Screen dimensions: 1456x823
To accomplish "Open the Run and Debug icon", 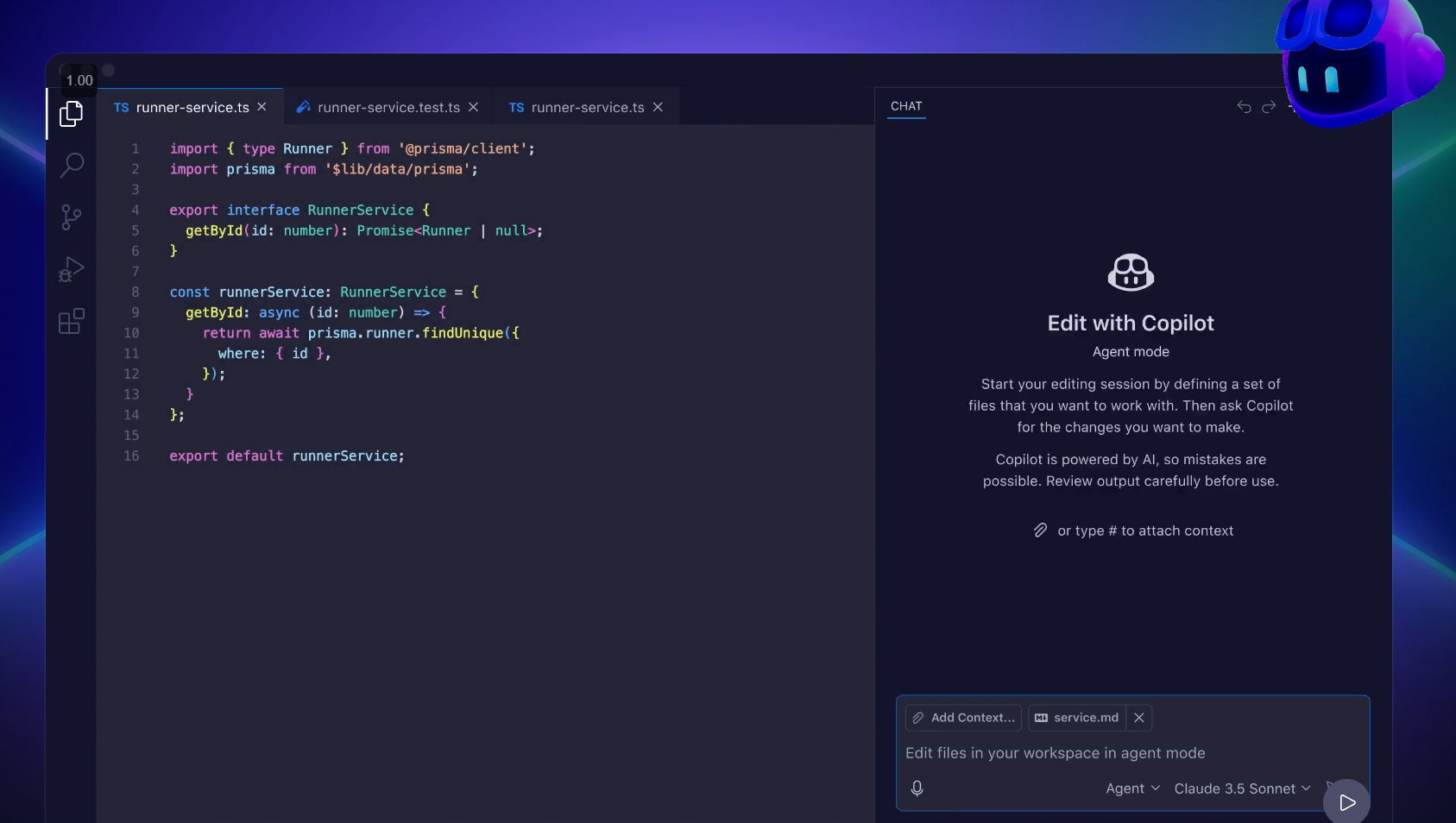I will pos(72,269).
